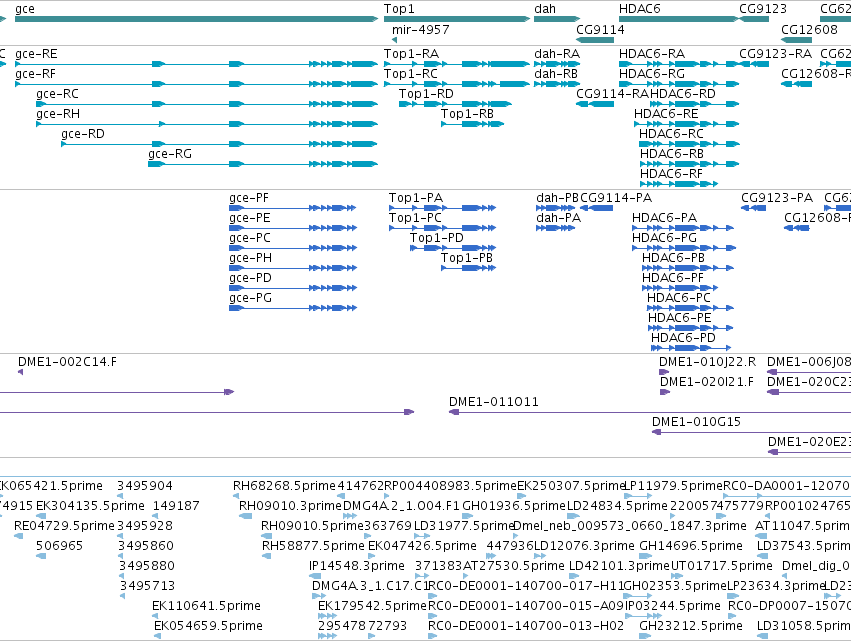
Task: Click protein label CG9114-PA
Action: (x=616, y=198)
